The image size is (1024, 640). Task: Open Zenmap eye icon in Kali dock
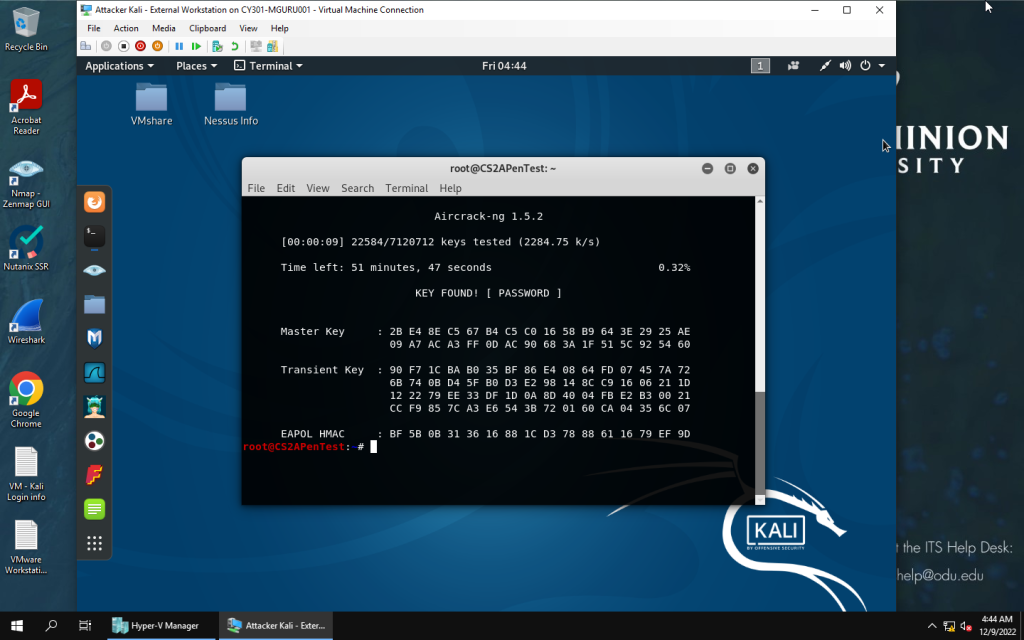(95, 270)
